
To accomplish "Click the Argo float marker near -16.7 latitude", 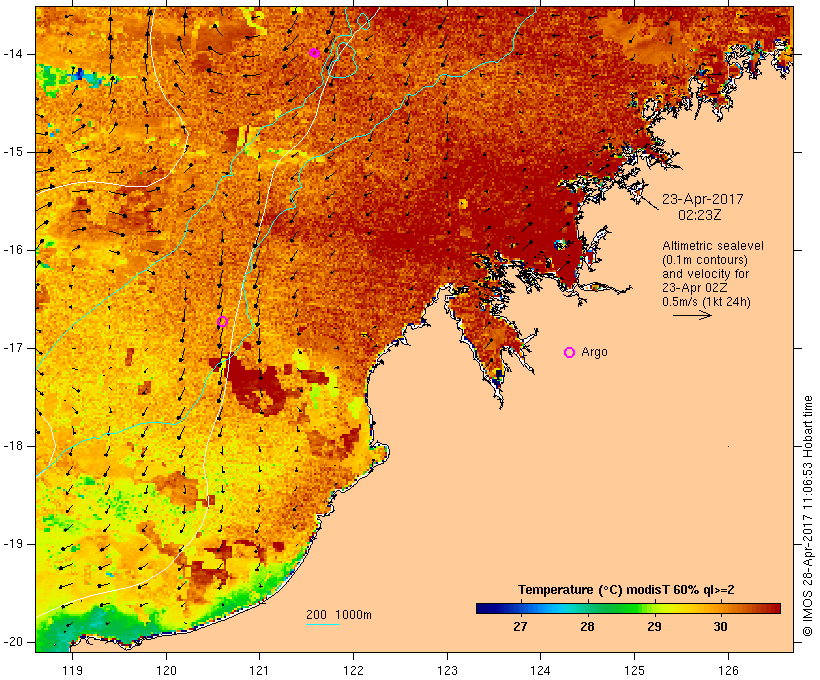I will pos(222,322).
